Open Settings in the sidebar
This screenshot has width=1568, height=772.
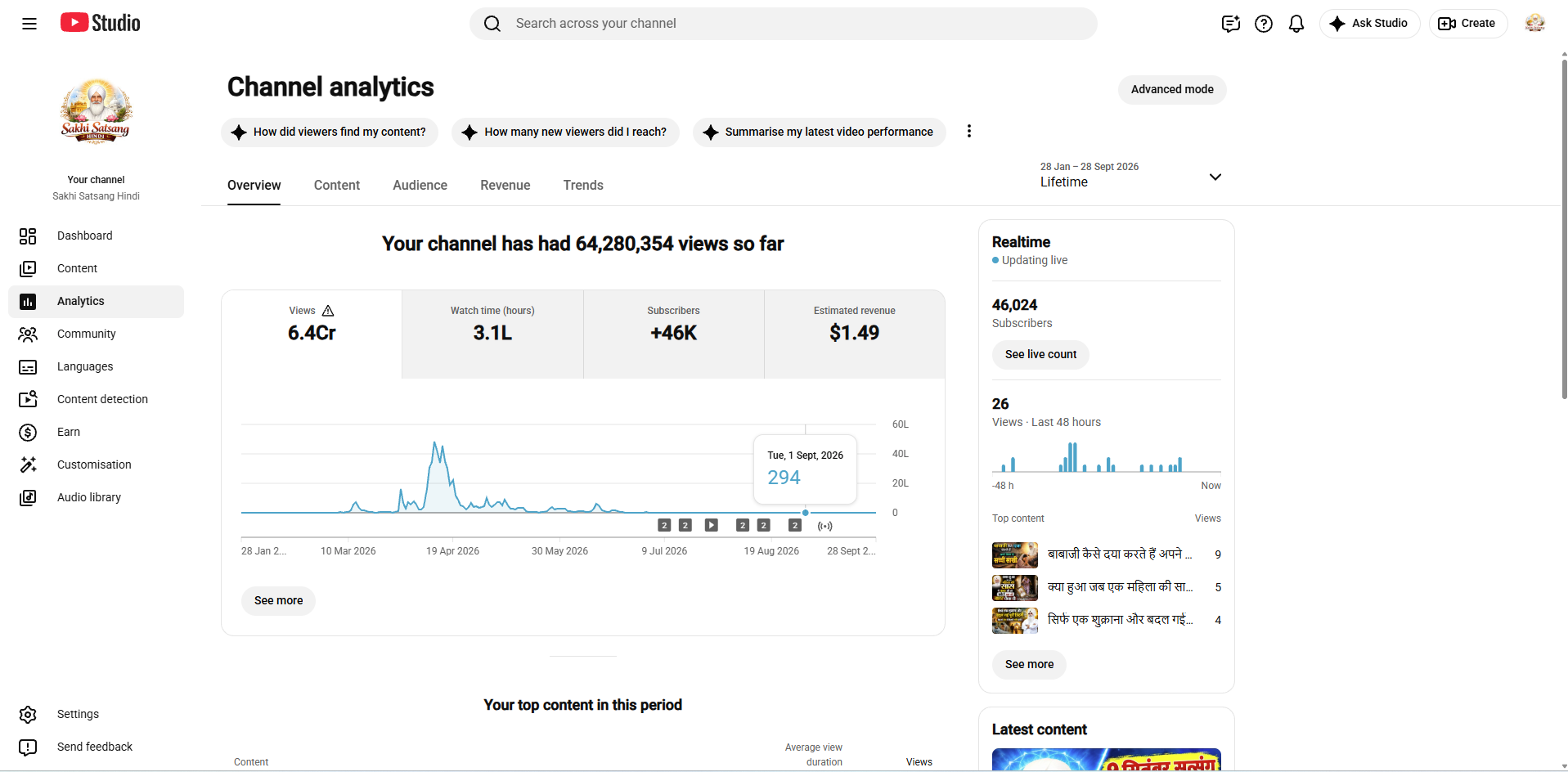96,715
